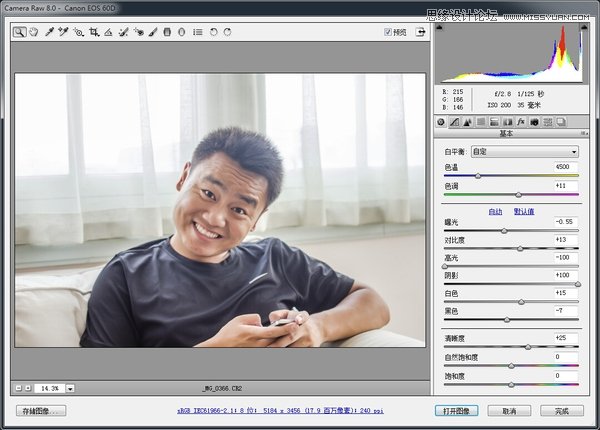Open the 基本 panel options menu
Screen dimensions: 600x430
(584, 133)
